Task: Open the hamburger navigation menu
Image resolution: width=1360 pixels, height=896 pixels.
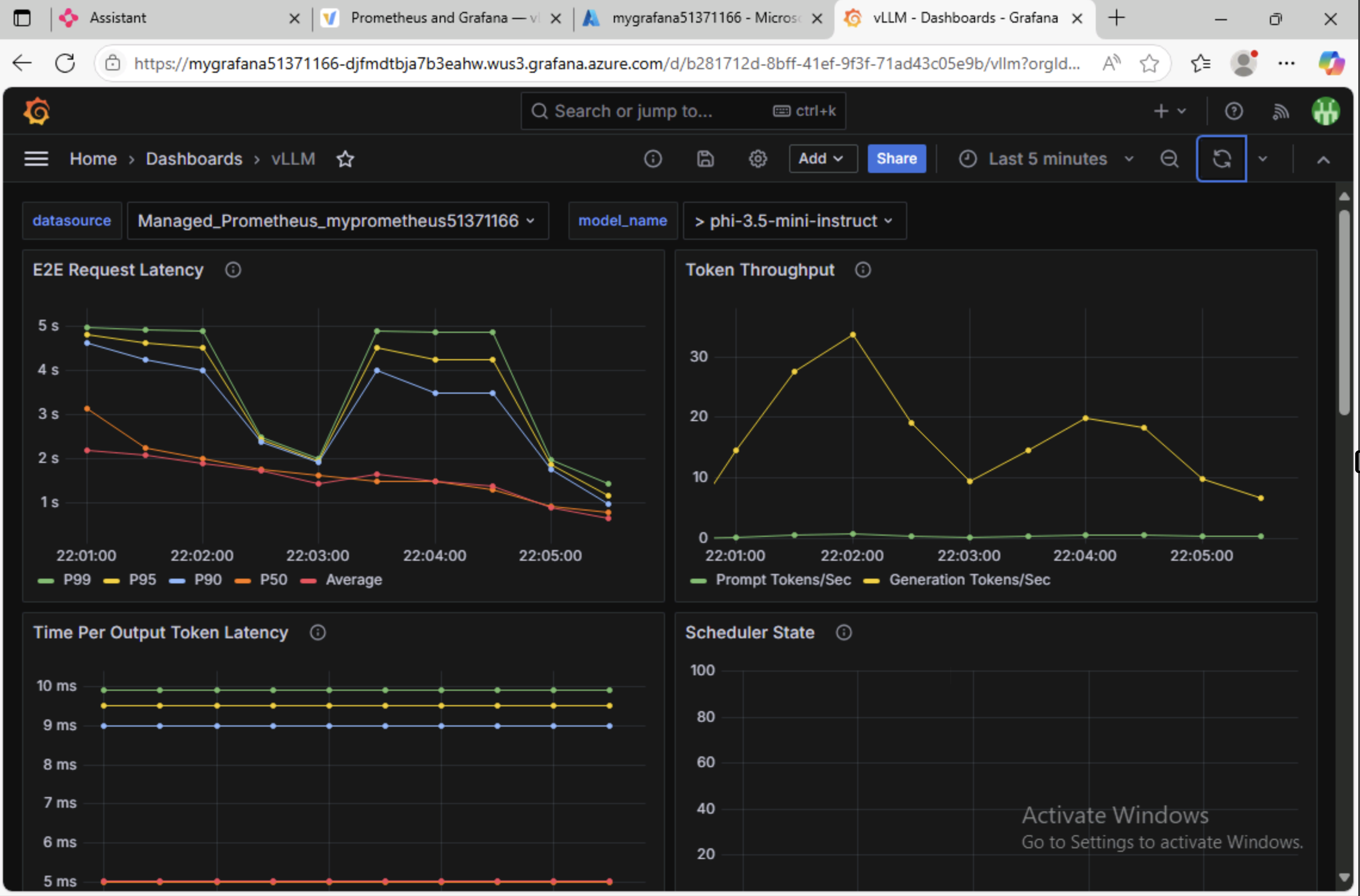Action: (36, 159)
